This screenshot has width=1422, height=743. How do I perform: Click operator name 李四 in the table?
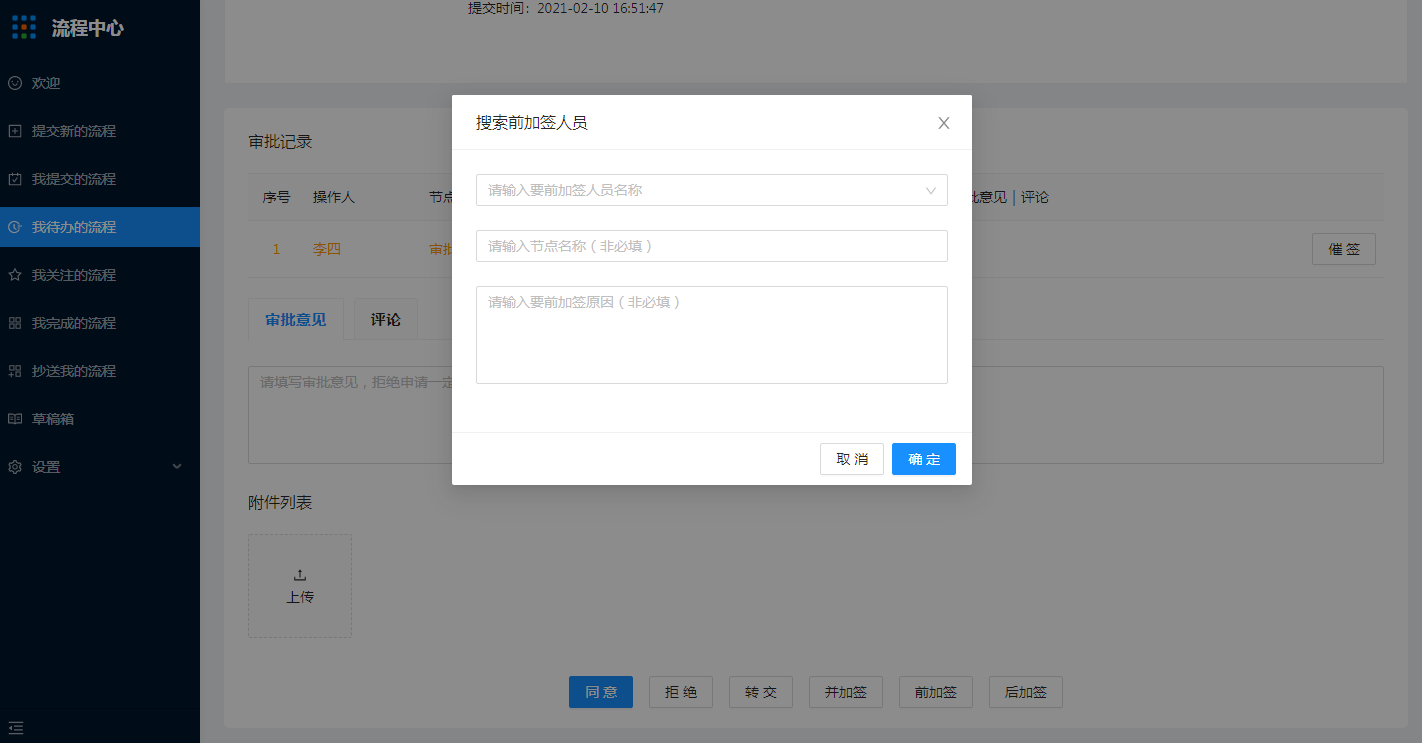(x=327, y=249)
